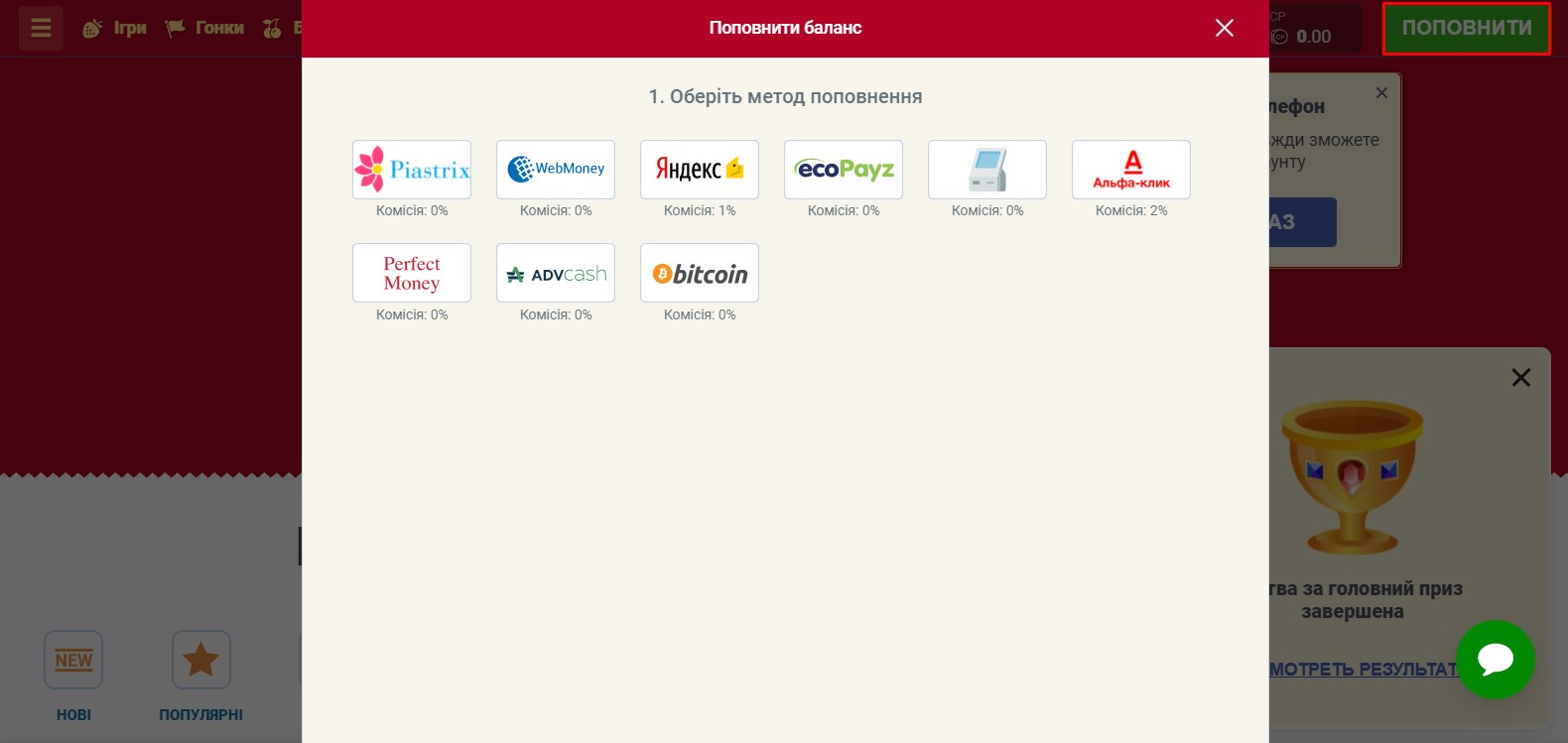Screen dimensions: 1568x743
Task: Select ADVcash payment method
Action: (556, 273)
